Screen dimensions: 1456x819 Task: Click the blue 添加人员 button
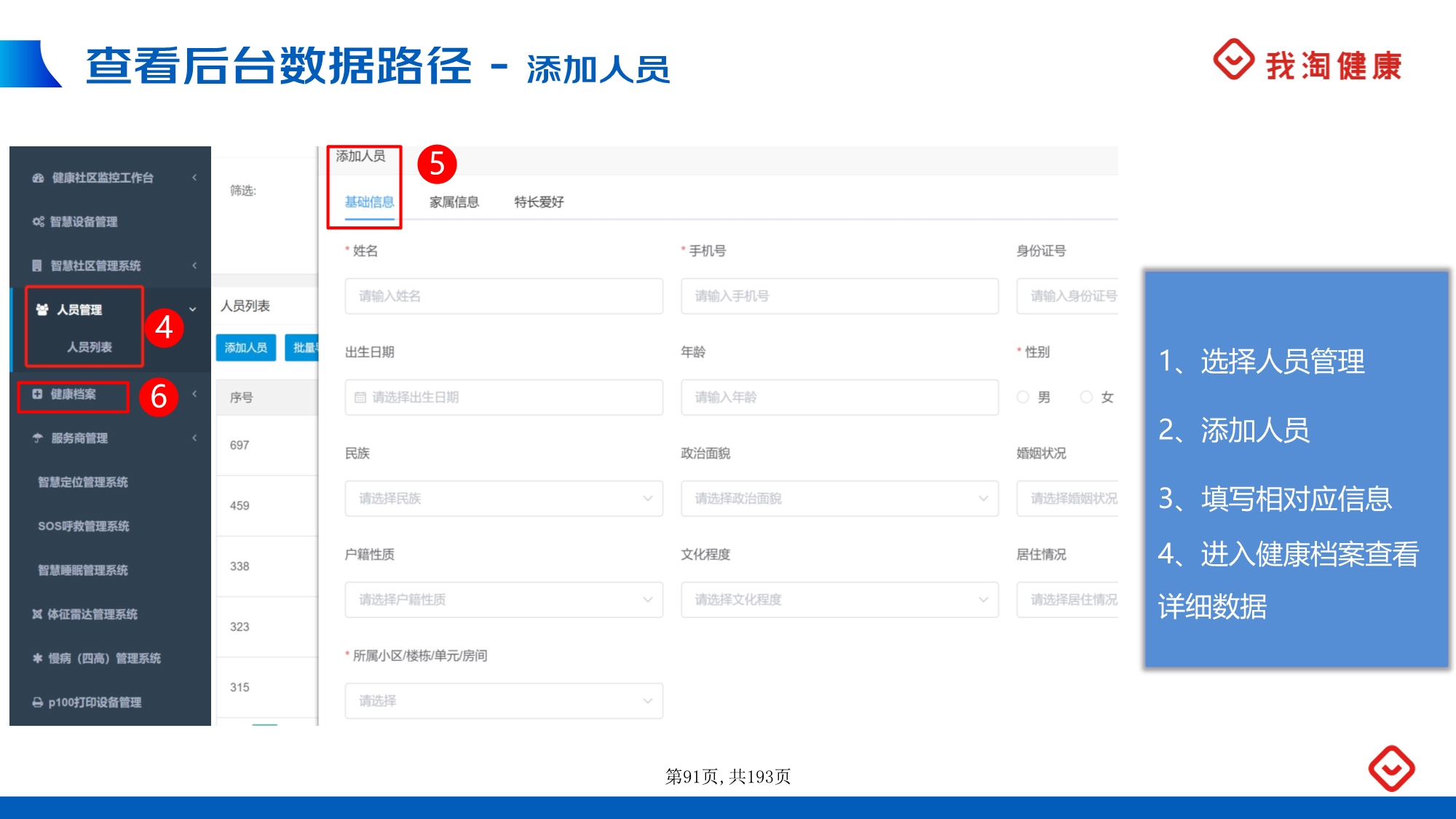pos(246,348)
